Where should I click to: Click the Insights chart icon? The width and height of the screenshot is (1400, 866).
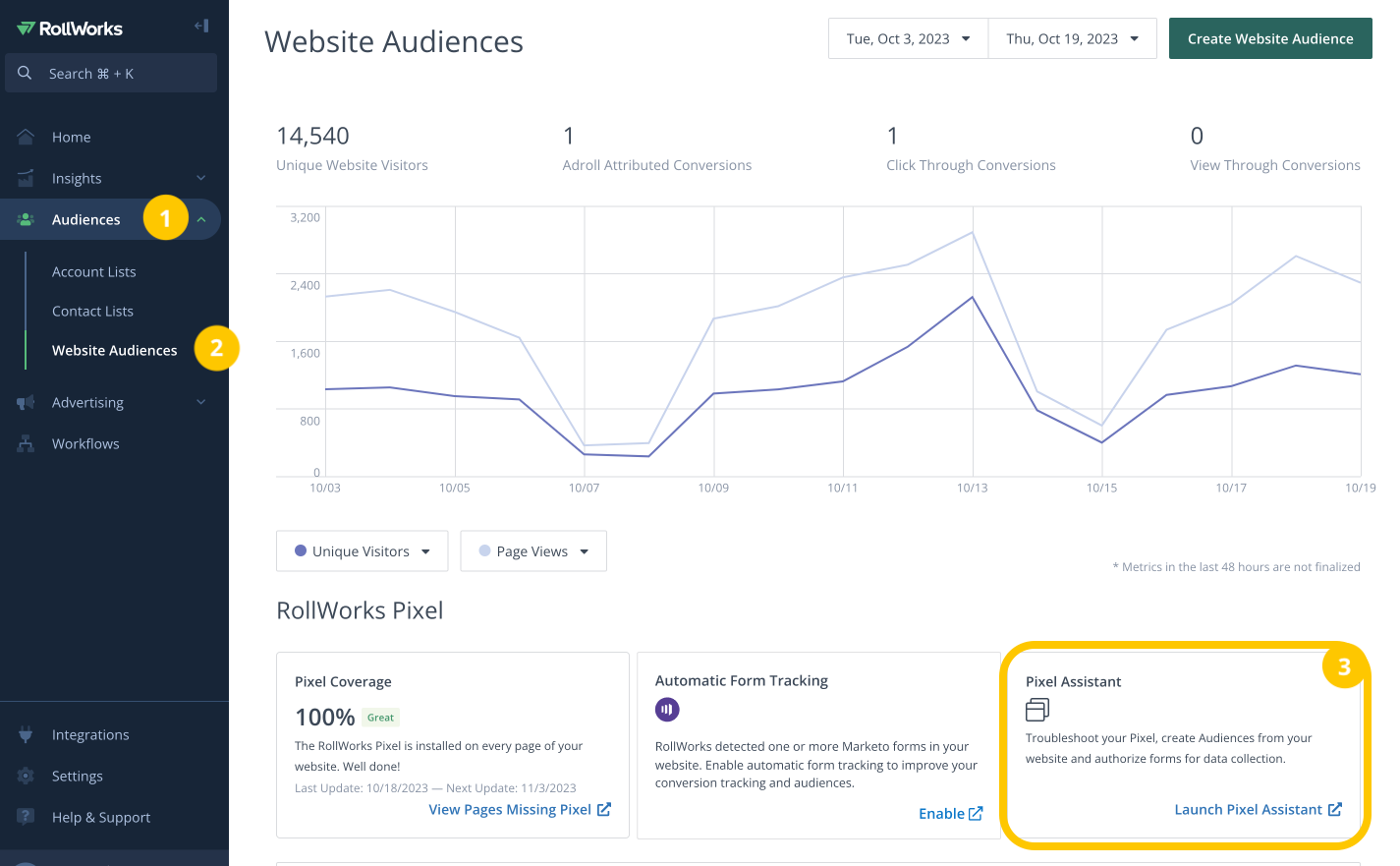click(x=26, y=178)
